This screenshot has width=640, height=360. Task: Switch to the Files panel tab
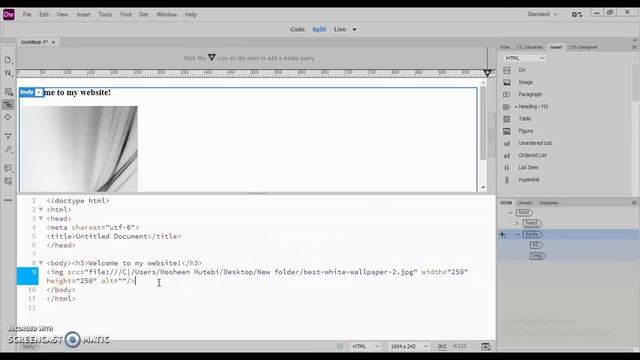point(505,47)
